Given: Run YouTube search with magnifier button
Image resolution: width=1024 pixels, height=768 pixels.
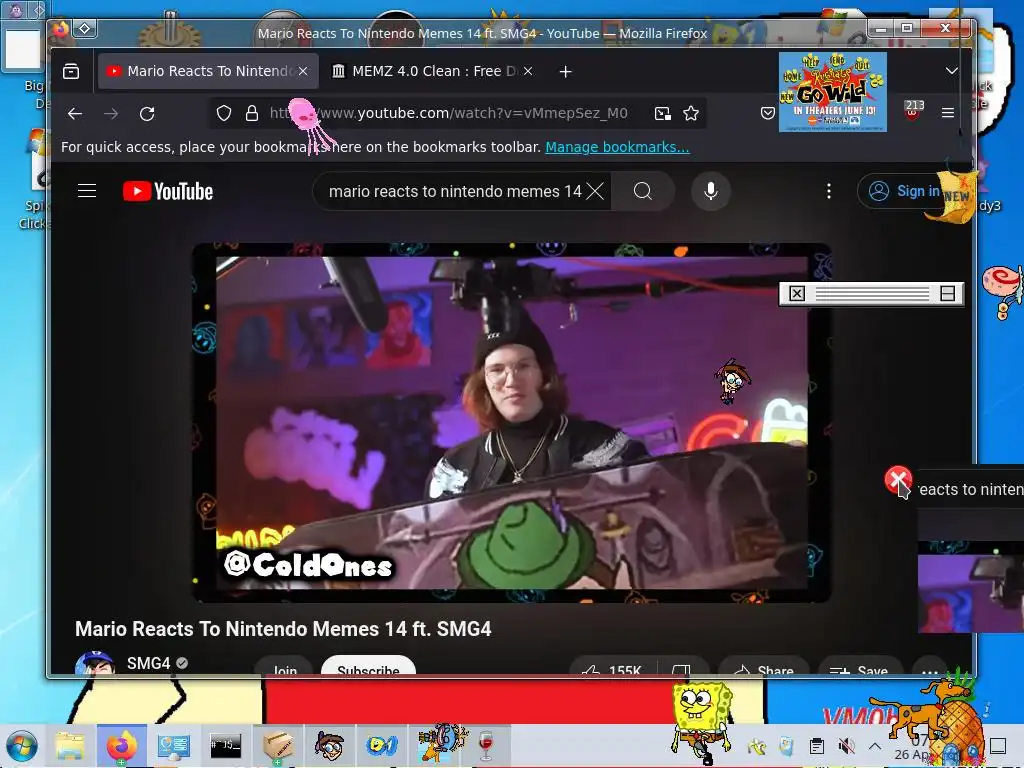Looking at the screenshot, I should point(643,191).
